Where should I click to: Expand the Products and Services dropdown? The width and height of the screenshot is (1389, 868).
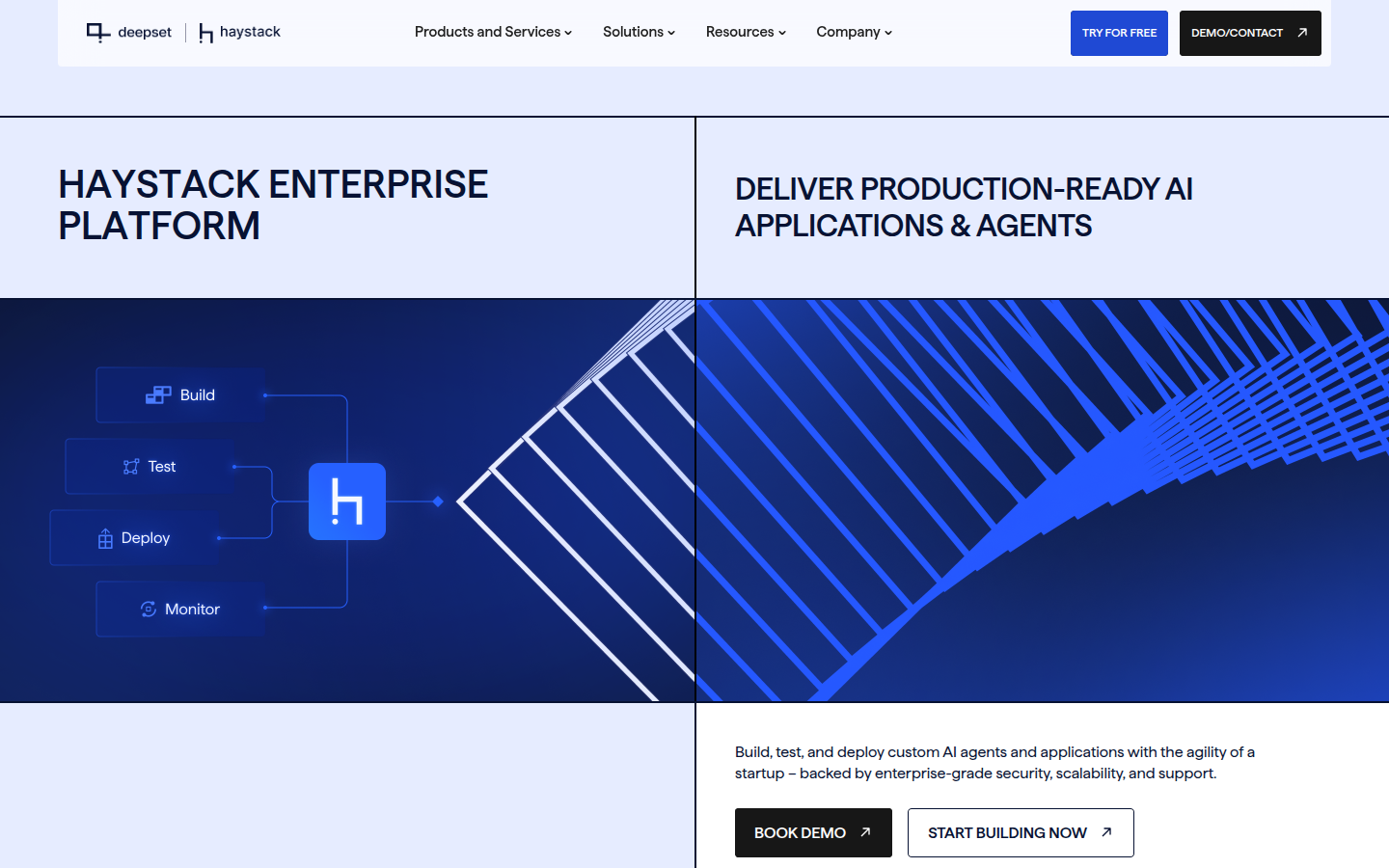click(x=493, y=32)
